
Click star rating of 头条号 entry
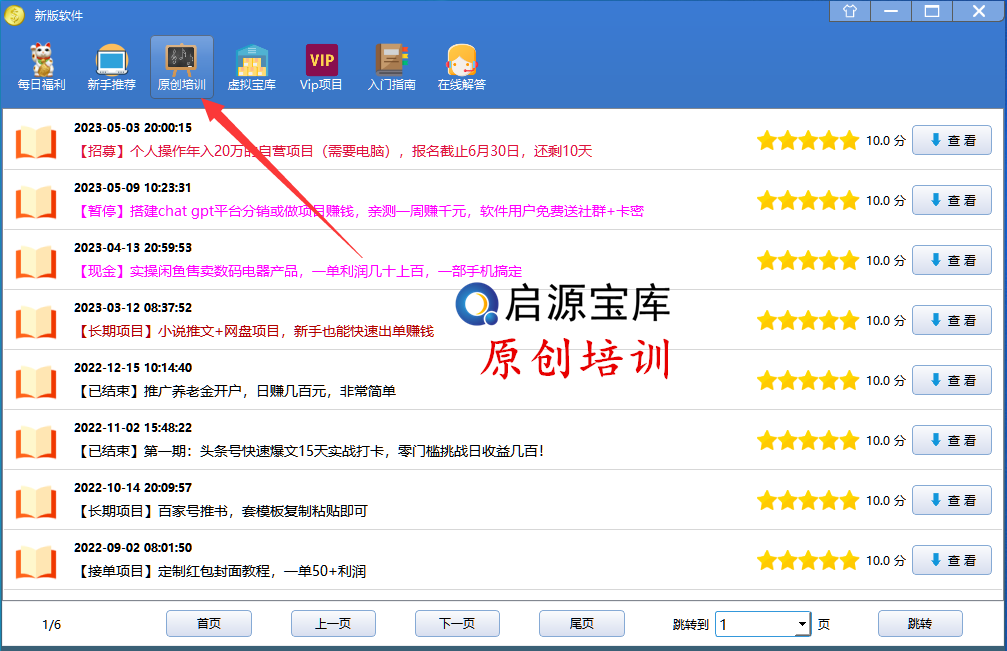click(x=808, y=440)
